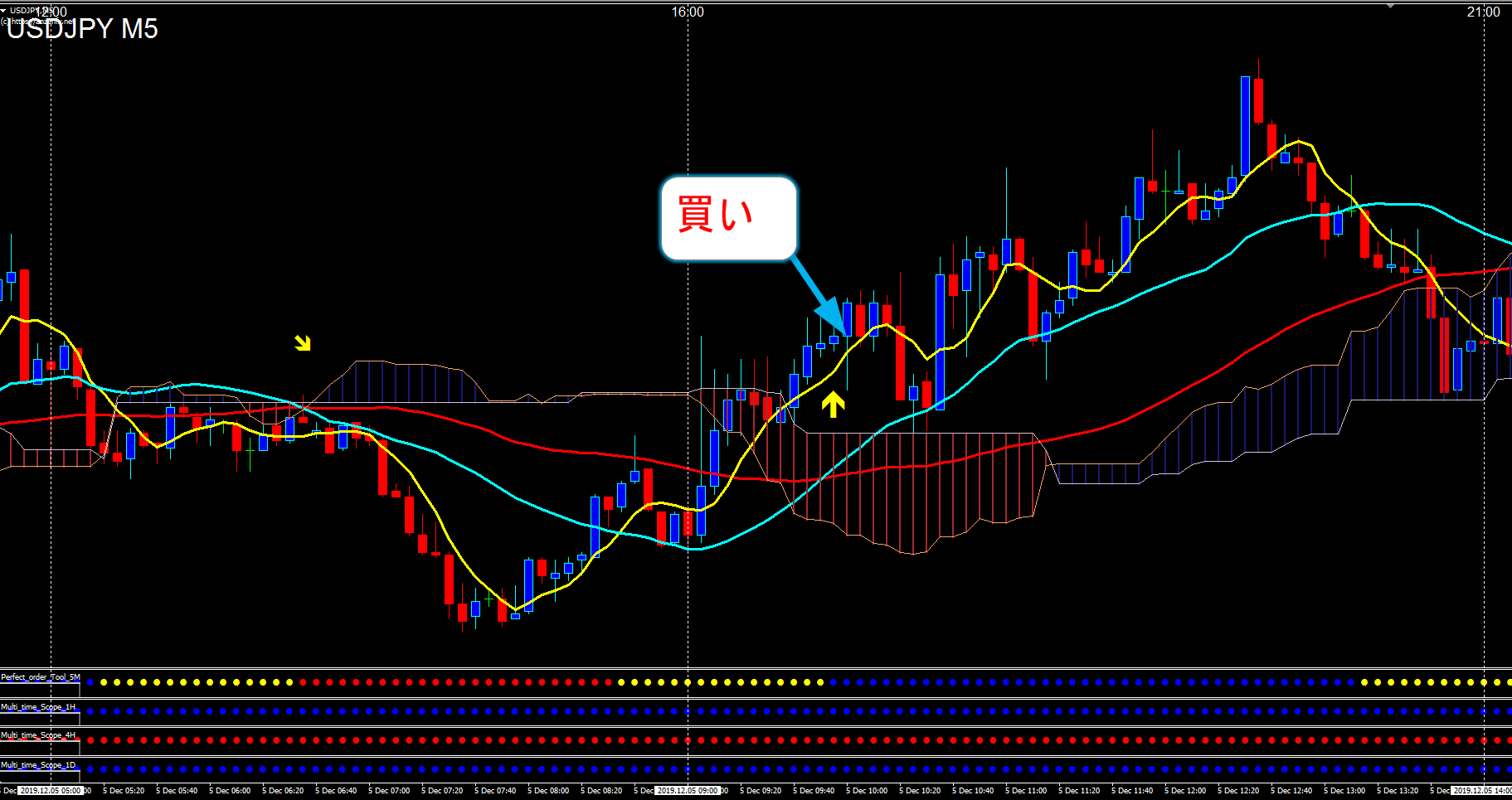Click the 5 Dec 05:20 time label

[x=124, y=791]
